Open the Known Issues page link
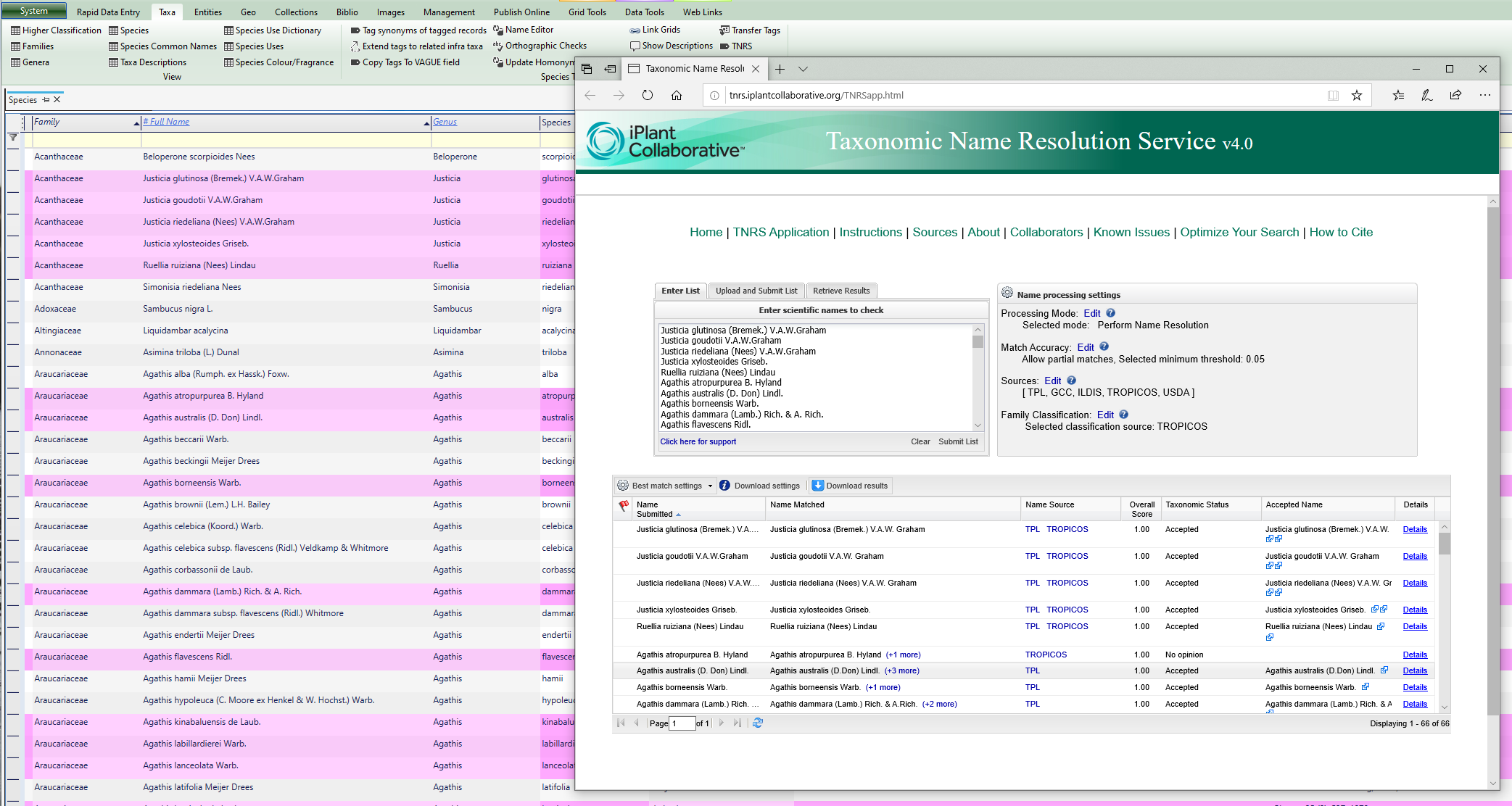This screenshot has height=806, width=1512. (1131, 232)
